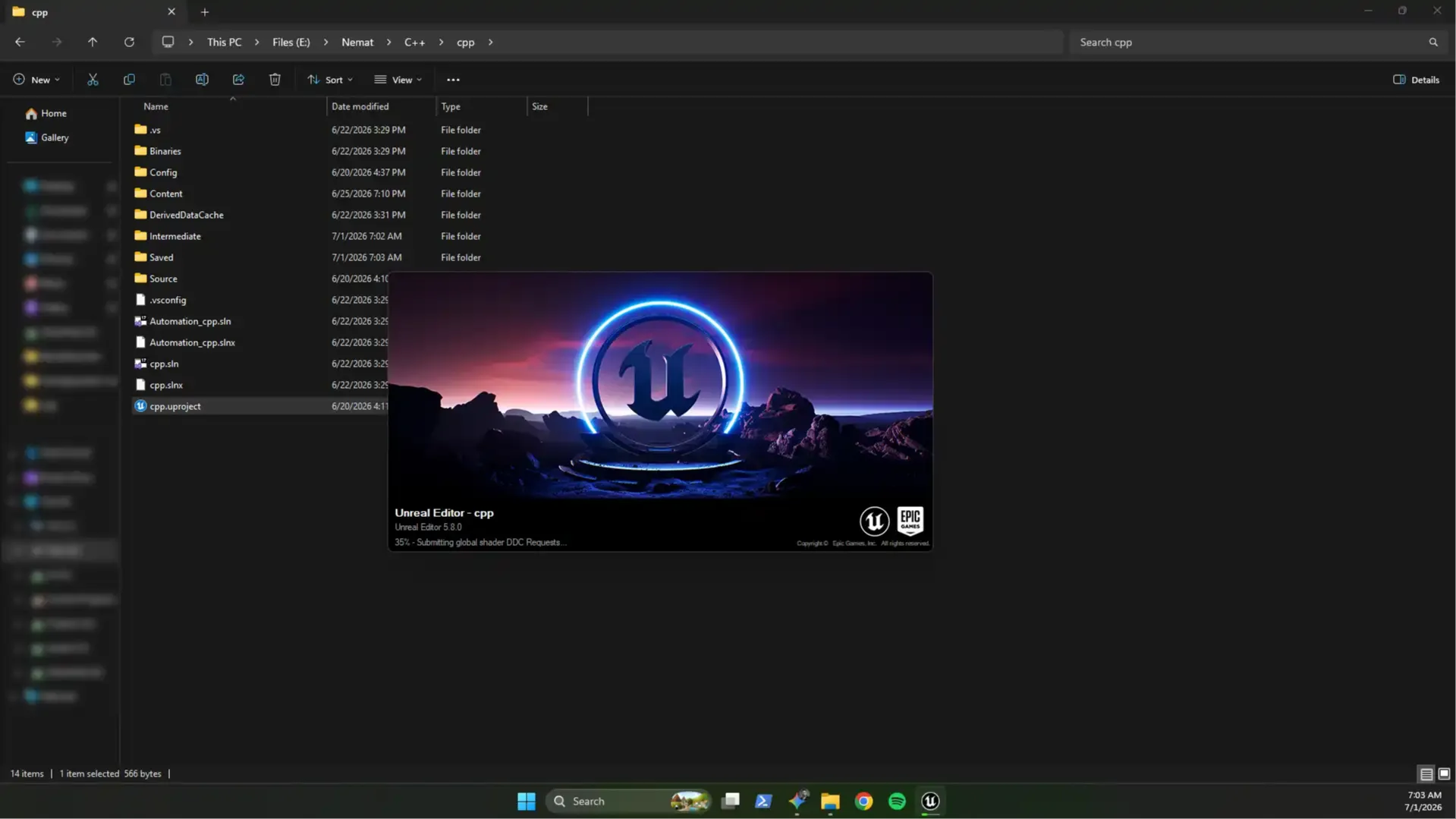Open the See more options ellipsis
This screenshot has height=819, width=1456.
coord(453,80)
